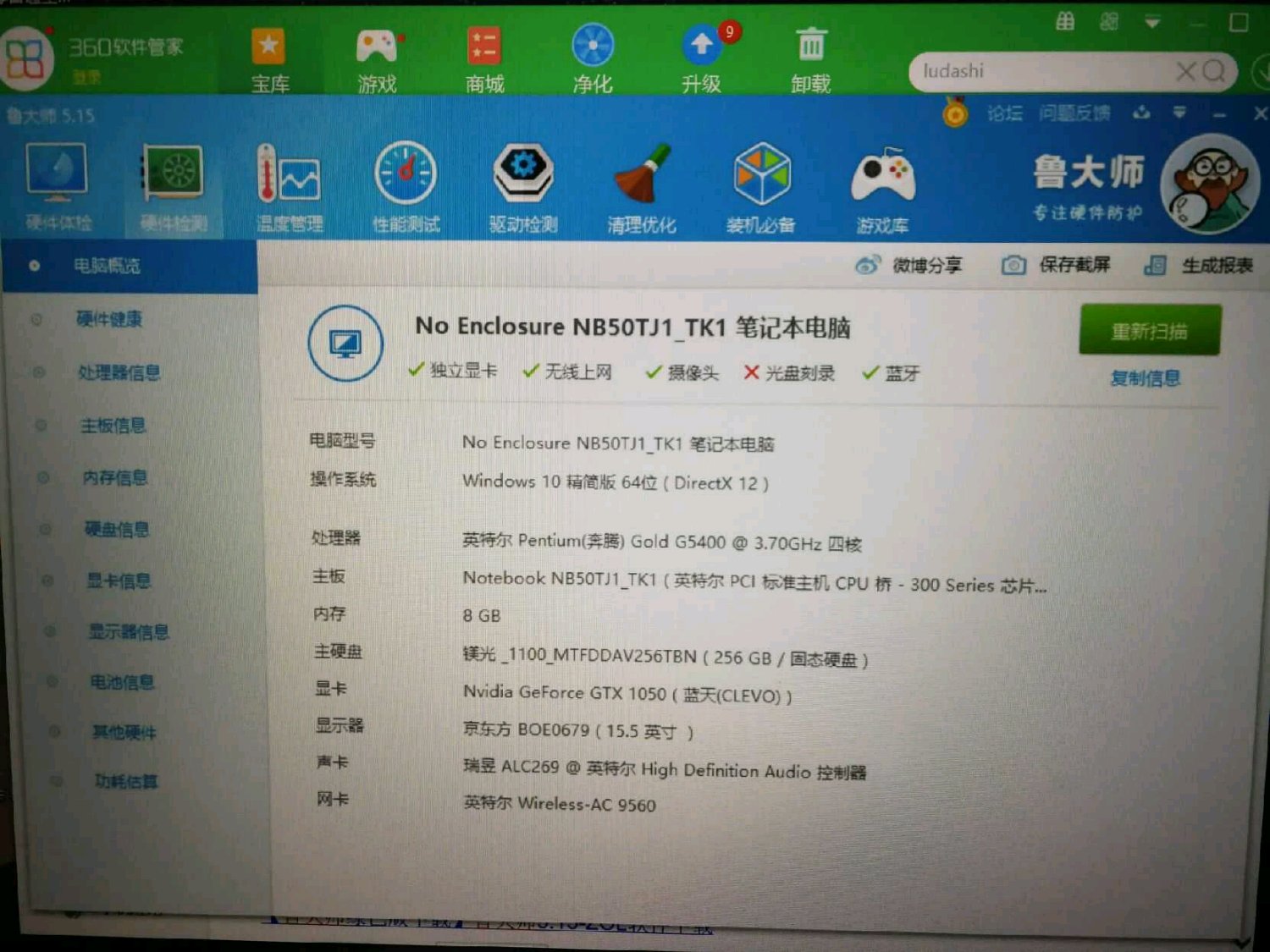Open the 商城 tab in 360软件管家
The width and height of the screenshot is (1270, 952).
tap(484, 59)
